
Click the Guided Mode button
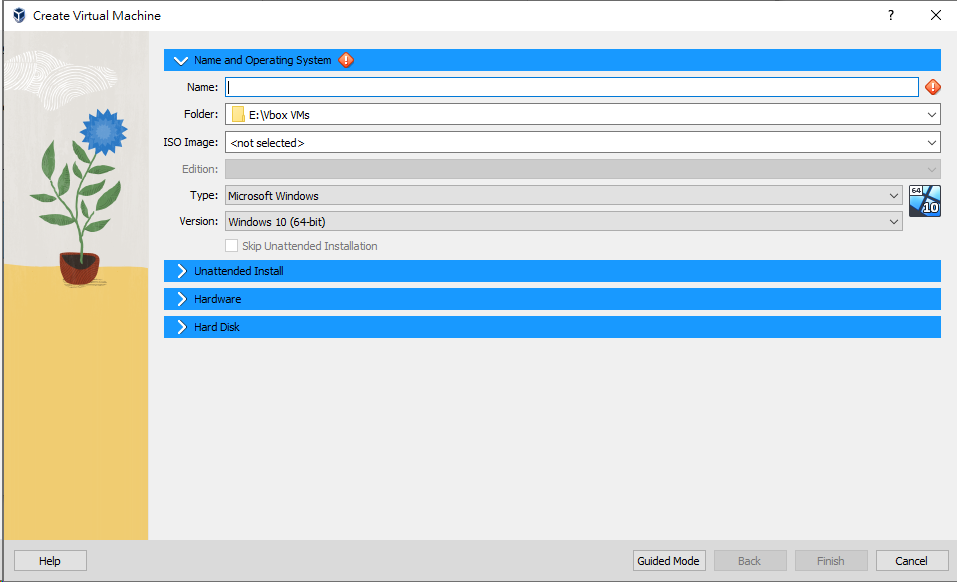click(668, 560)
